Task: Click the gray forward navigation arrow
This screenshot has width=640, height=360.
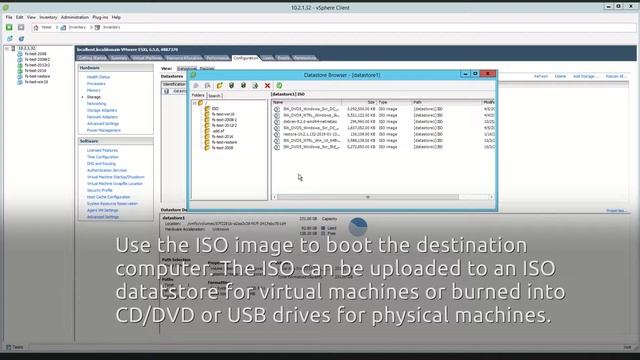Action: pyautogui.click(x=21, y=27)
